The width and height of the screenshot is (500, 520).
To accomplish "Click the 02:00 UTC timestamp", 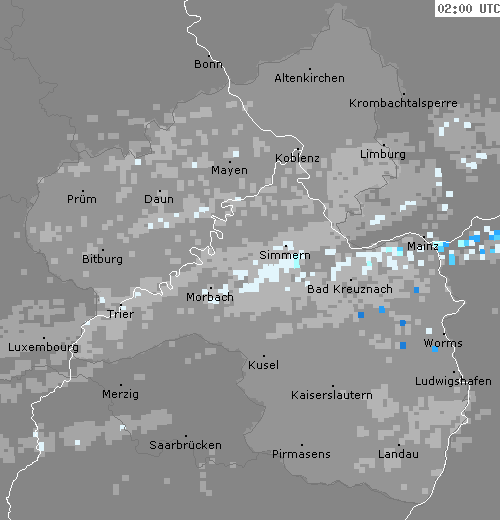I will [468, 8].
